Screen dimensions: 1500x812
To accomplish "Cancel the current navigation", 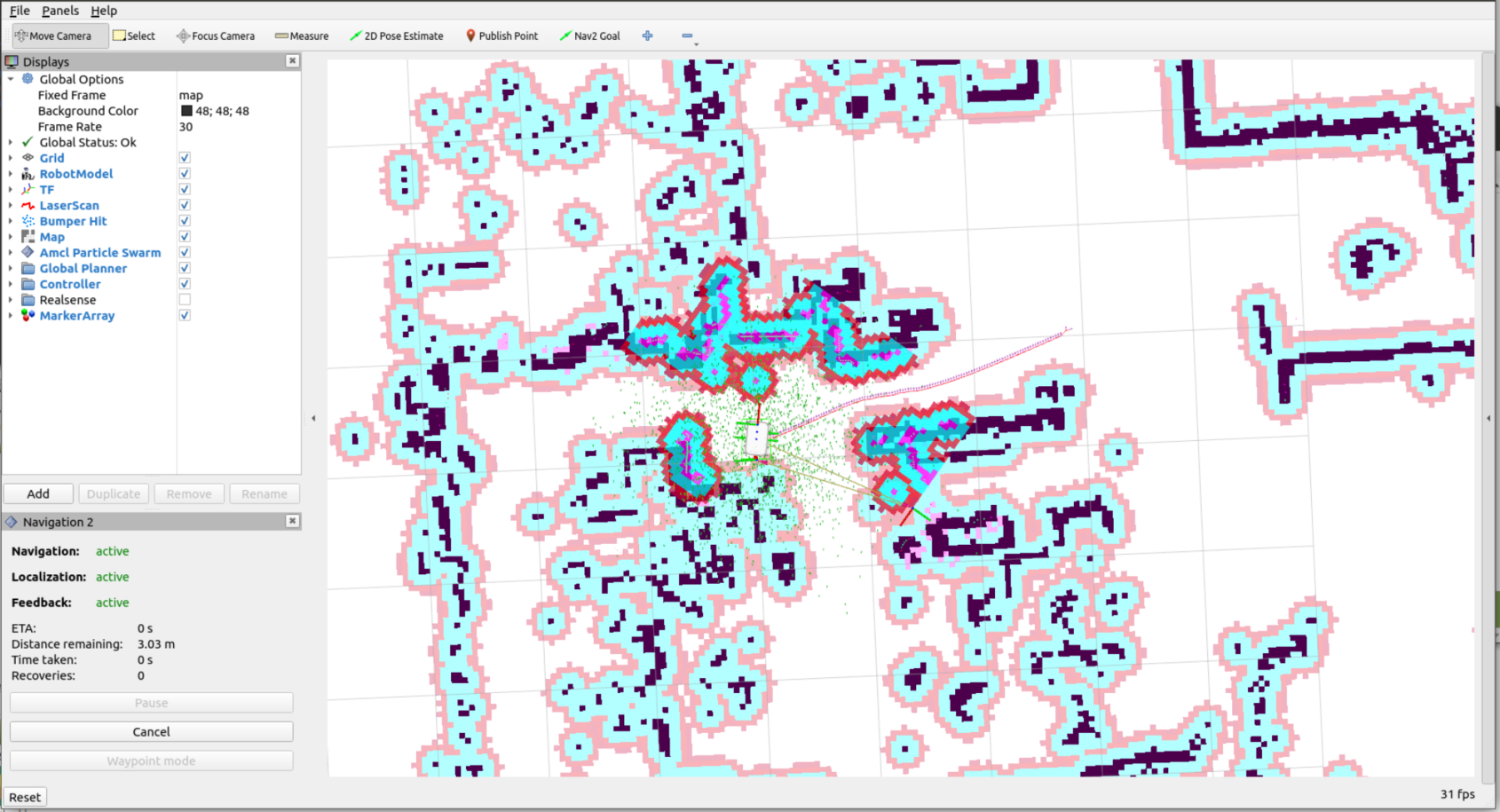I will click(x=151, y=731).
